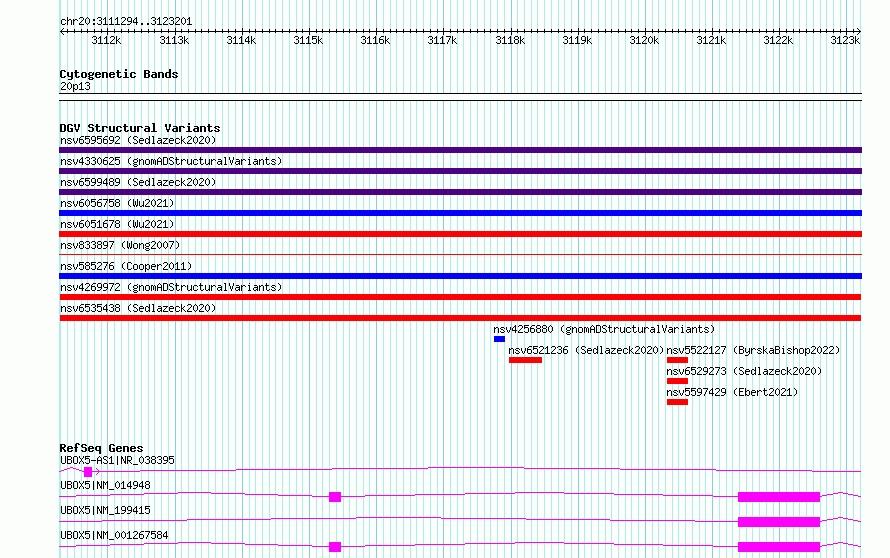The image size is (890, 558).
Task: Click the red bar under nsv5522127
Action: (x=677, y=360)
